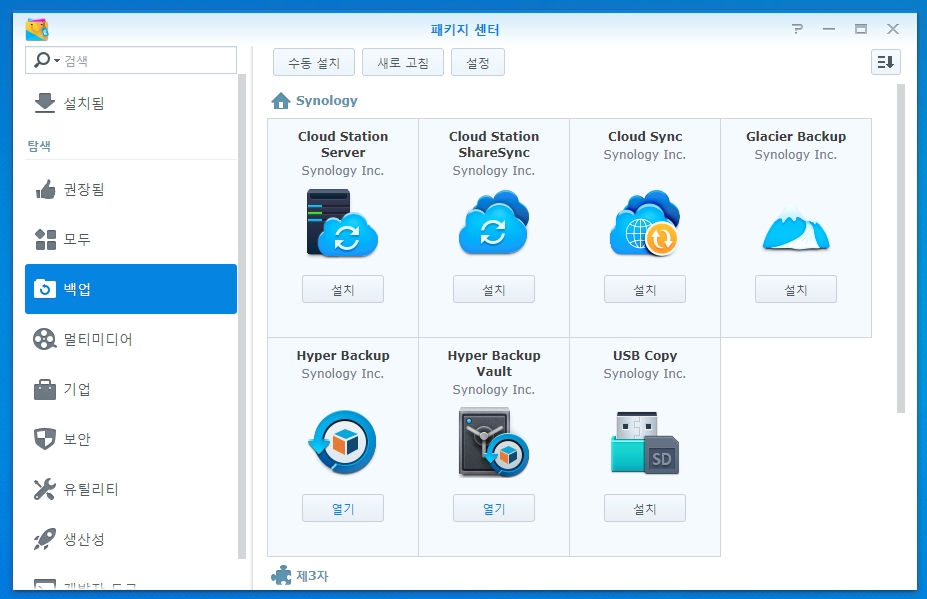This screenshot has height=599, width=927.
Task: Click the USB Copy package icon
Action: pyautogui.click(x=645, y=443)
